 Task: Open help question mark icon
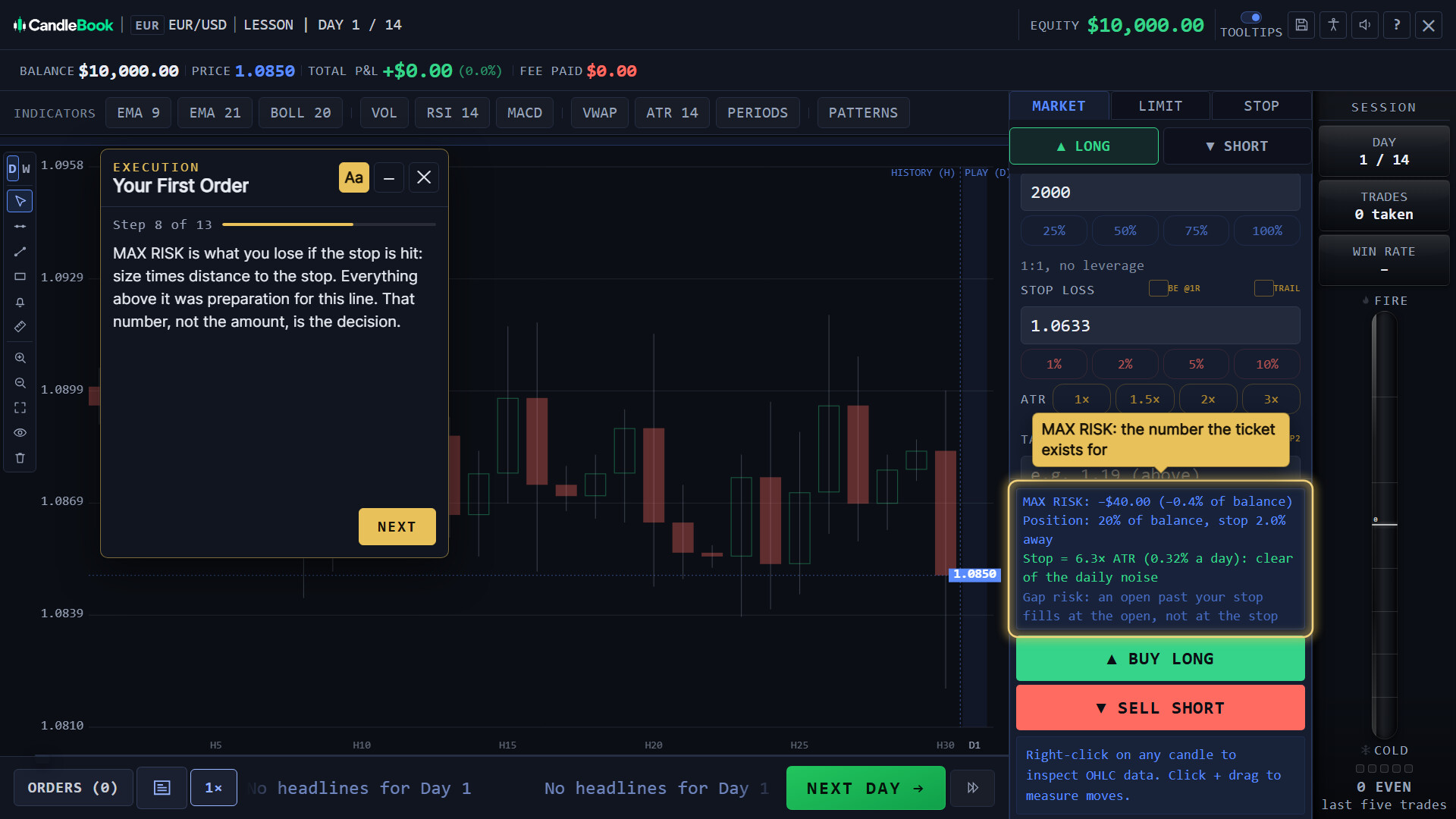1397,25
